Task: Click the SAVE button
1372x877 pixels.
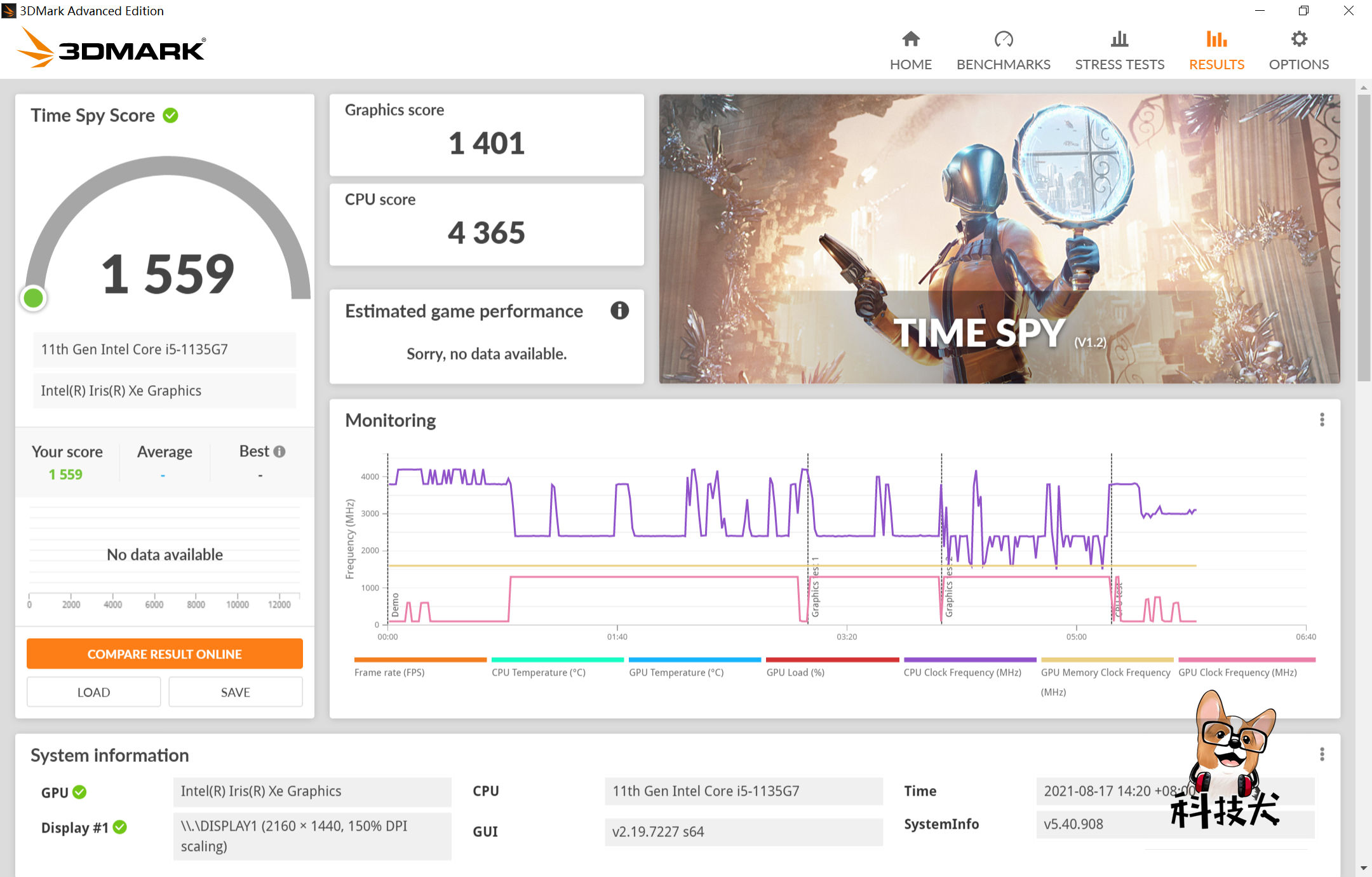Action: click(235, 692)
